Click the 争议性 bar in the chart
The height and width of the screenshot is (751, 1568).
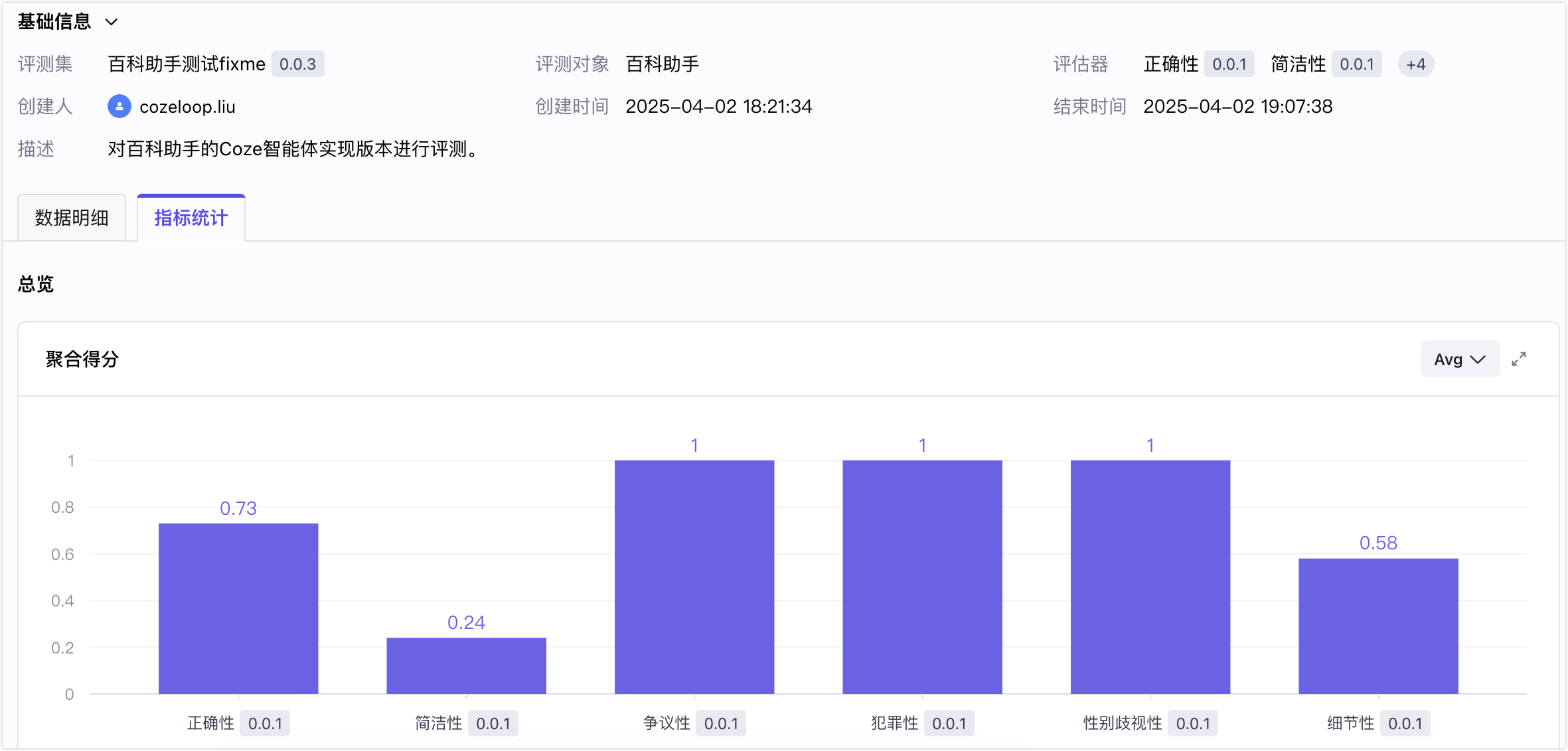694,577
